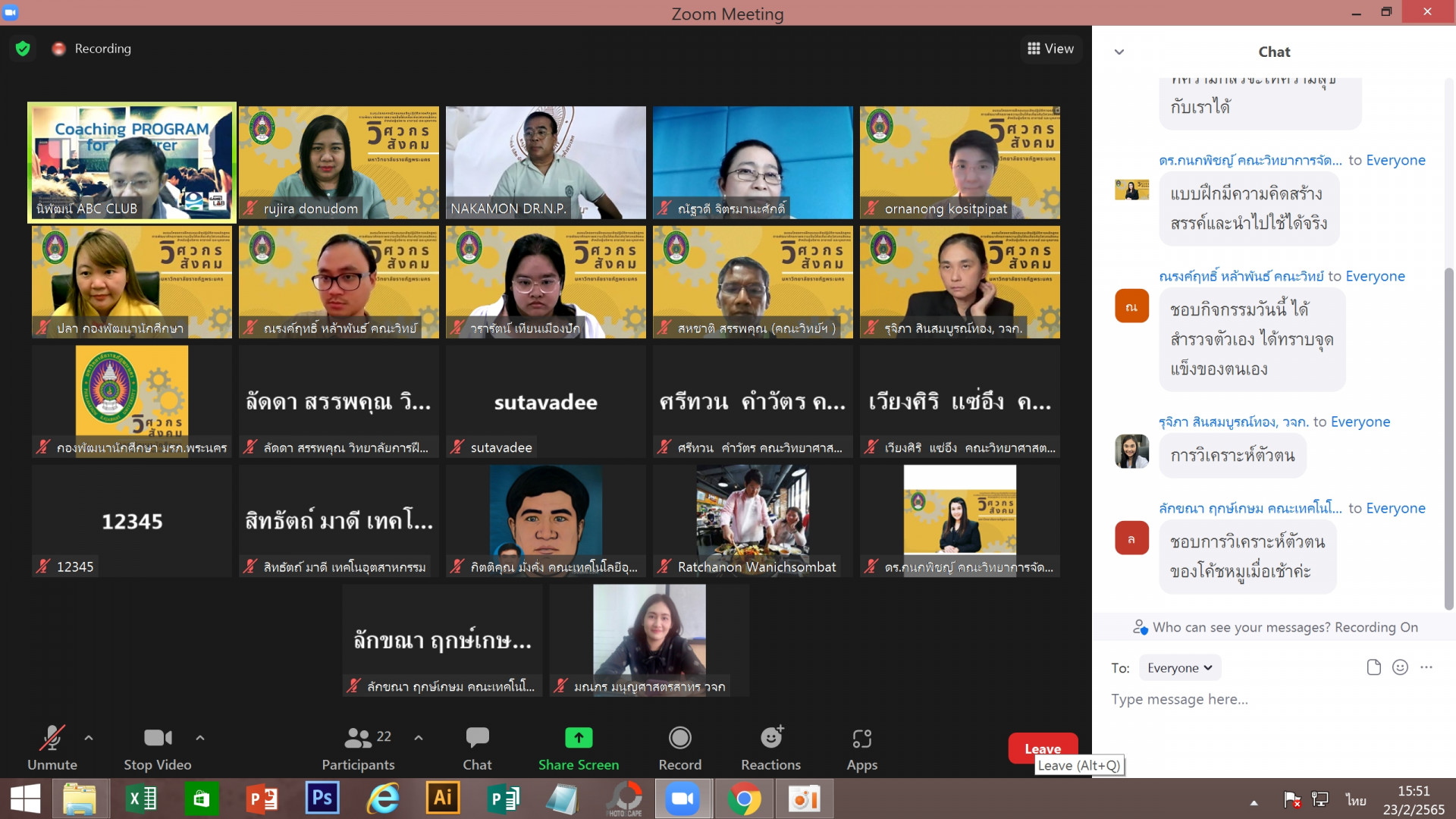Open chat more options (three dots)
Image resolution: width=1456 pixels, height=819 pixels.
(1426, 667)
